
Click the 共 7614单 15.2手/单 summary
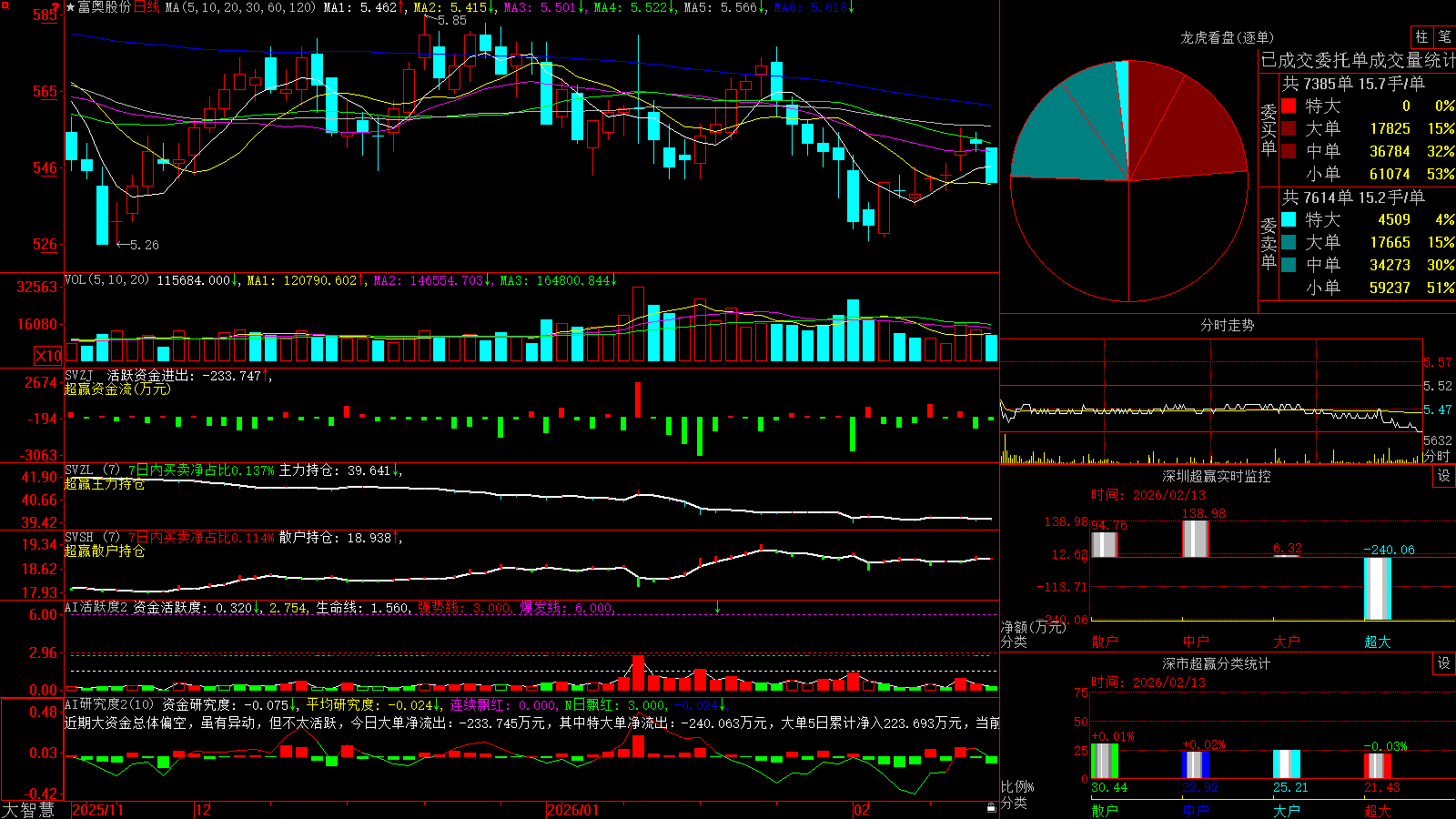click(1353, 197)
